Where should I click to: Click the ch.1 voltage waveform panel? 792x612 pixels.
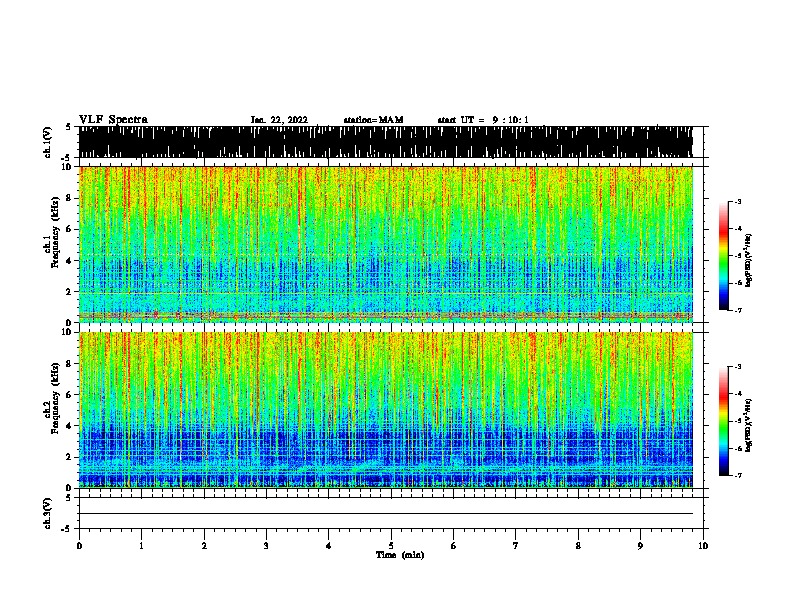pyautogui.click(x=385, y=142)
